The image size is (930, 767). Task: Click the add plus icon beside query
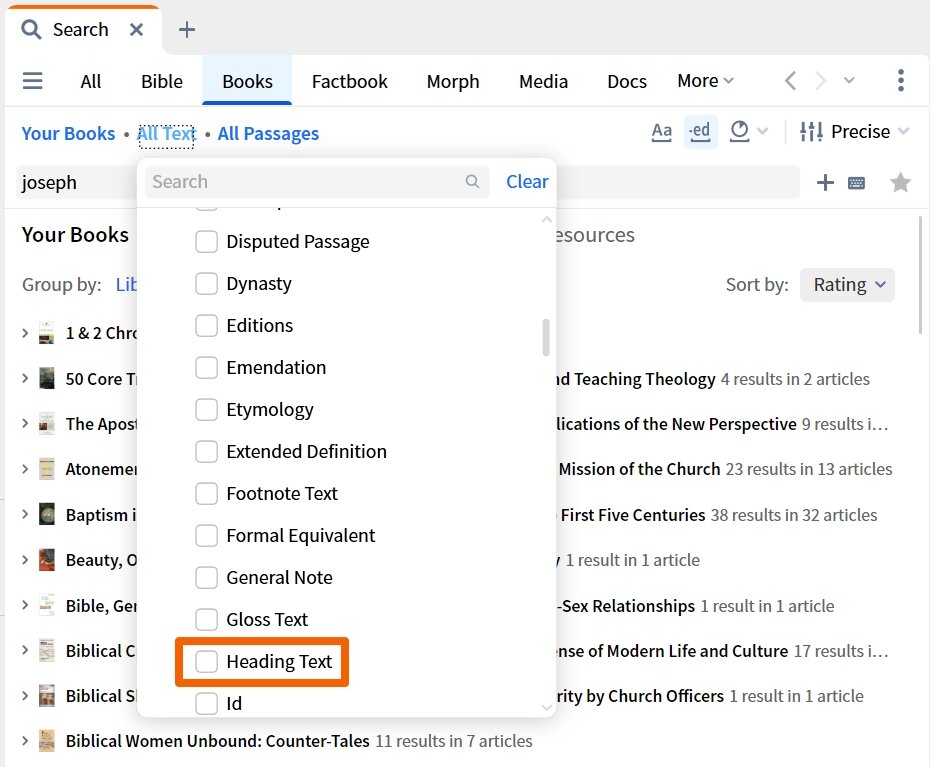tap(825, 183)
